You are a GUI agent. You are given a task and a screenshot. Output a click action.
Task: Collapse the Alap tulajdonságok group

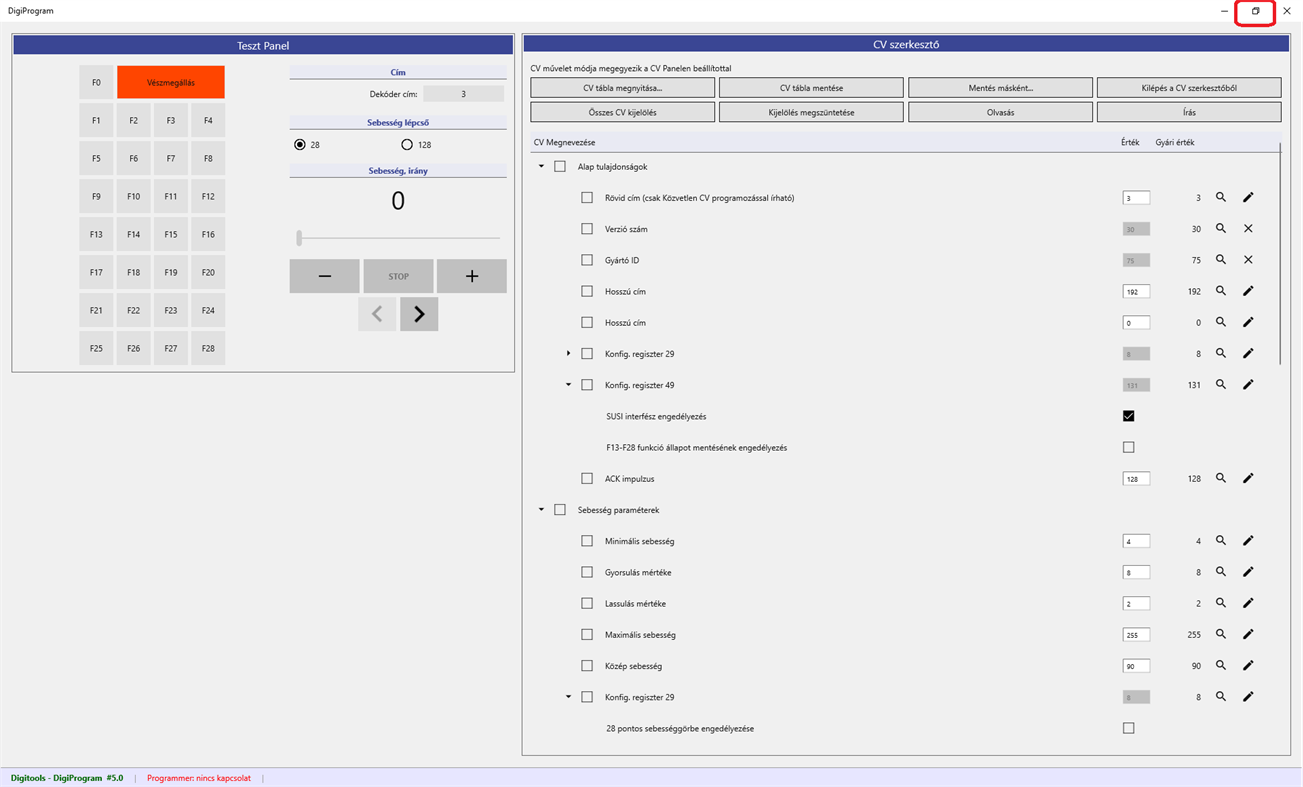coord(541,166)
